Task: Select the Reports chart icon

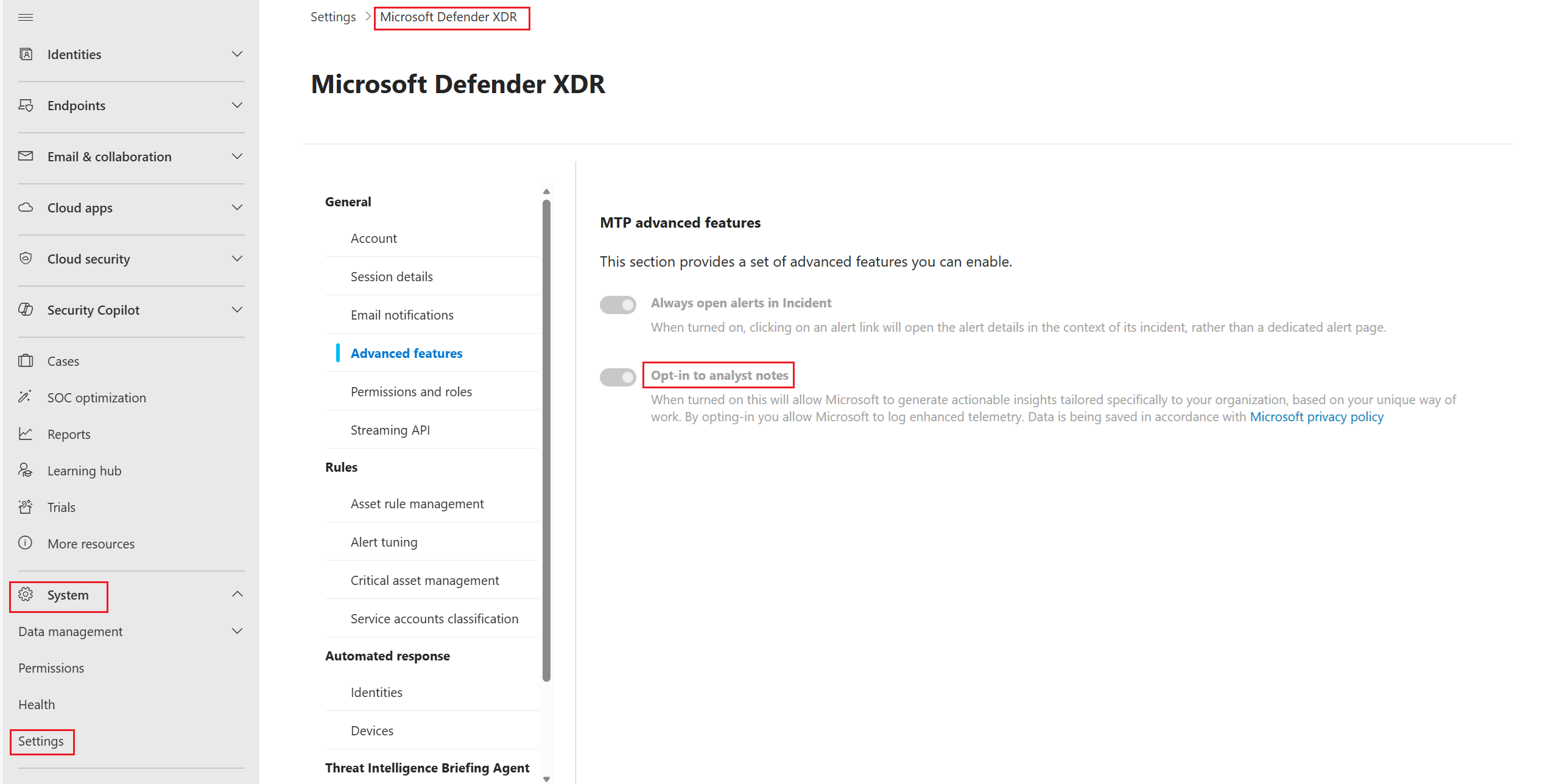Action: pyautogui.click(x=26, y=434)
